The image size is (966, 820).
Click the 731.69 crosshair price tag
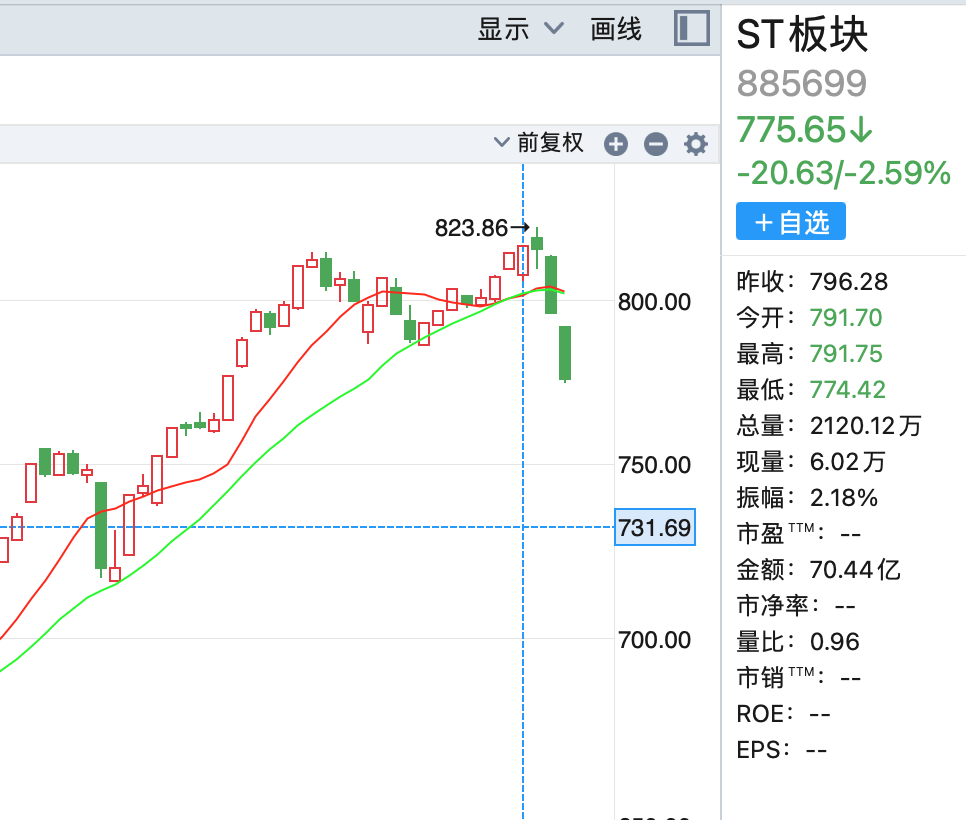(x=655, y=527)
